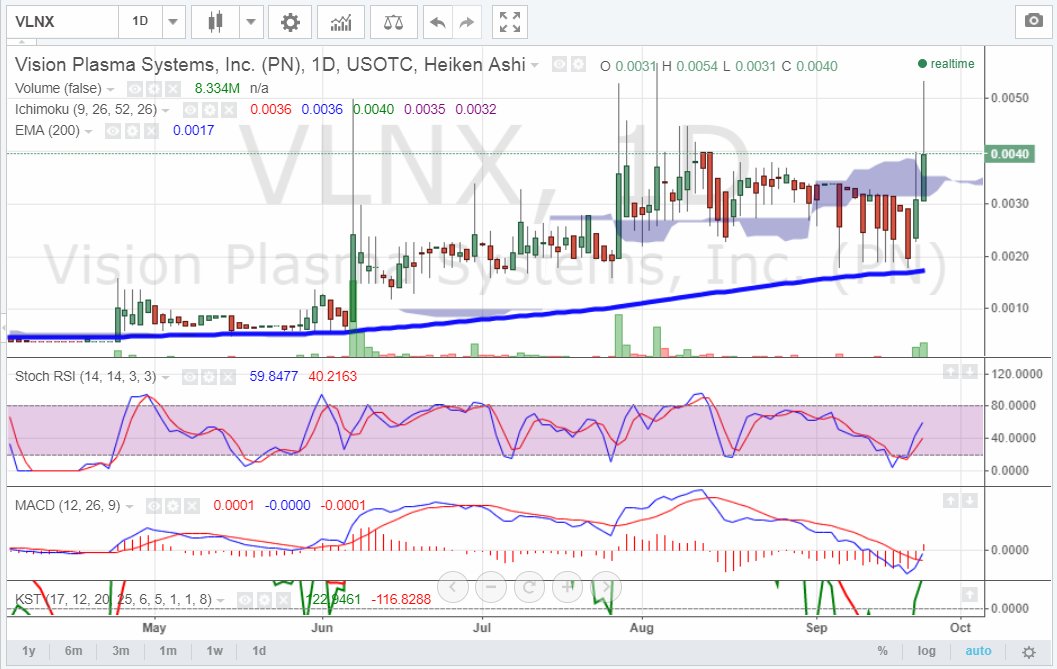Hide Ichimoku indicator with eye icon

[191, 110]
